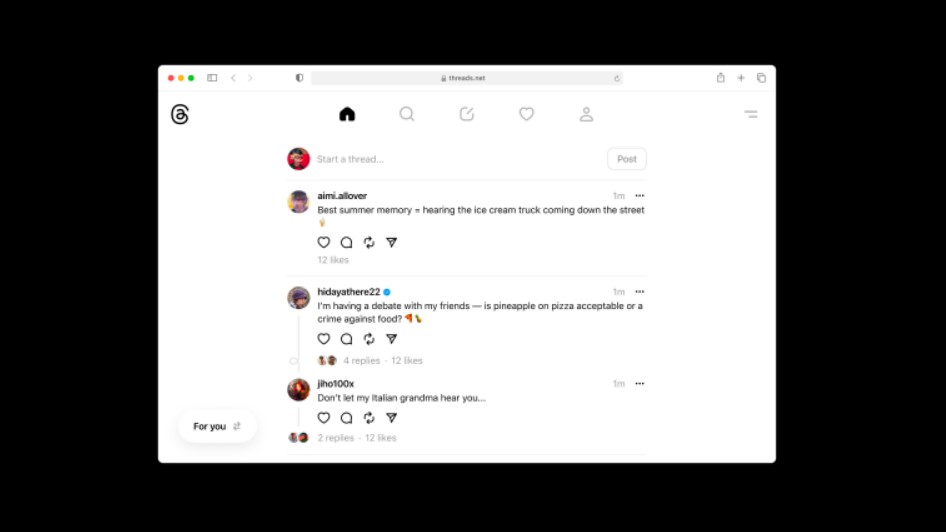Click the Post button
This screenshot has width=946, height=532.
(x=626, y=159)
